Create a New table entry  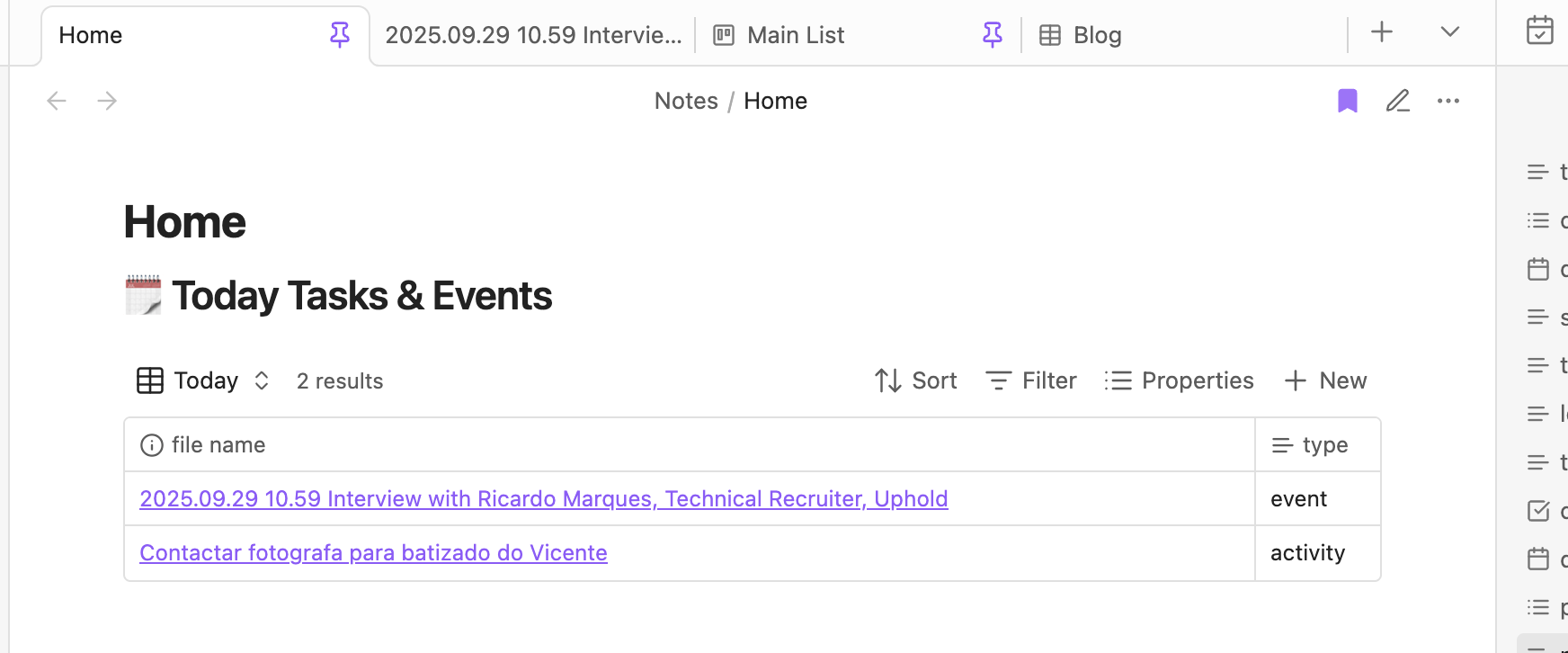point(1325,380)
